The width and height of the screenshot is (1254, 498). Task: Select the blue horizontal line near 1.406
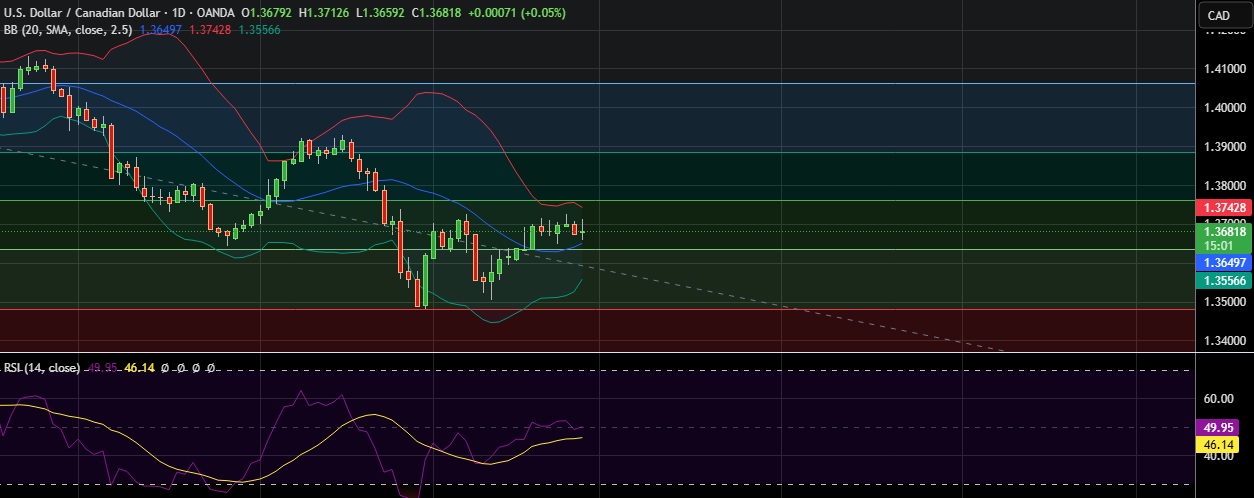597,84
